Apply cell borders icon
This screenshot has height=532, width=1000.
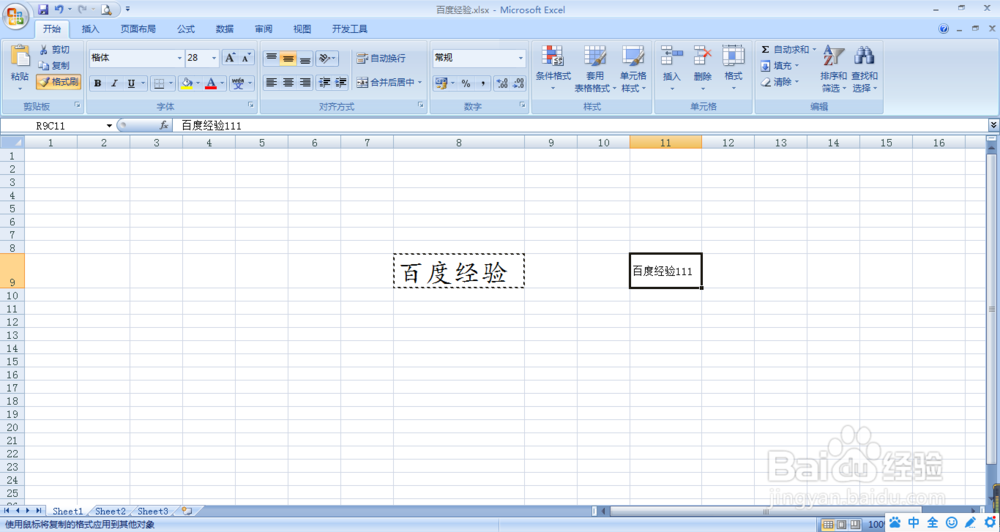point(159,84)
